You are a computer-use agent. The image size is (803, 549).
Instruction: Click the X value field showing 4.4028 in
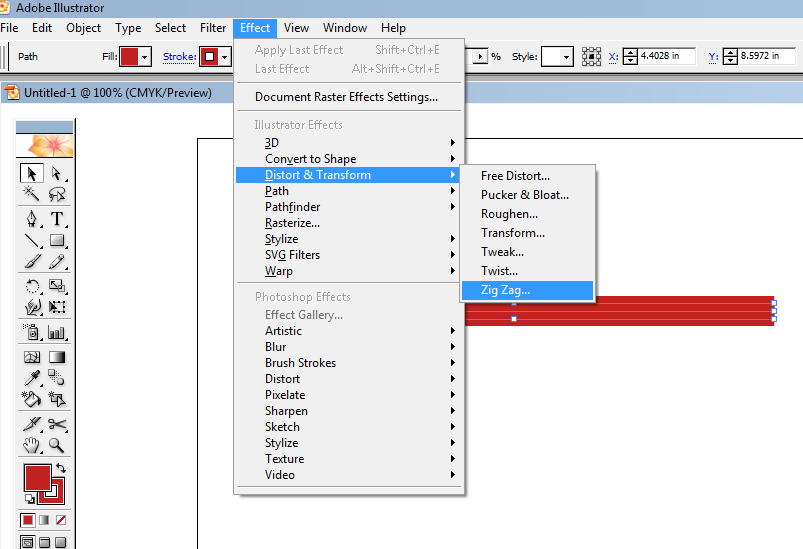[x=667, y=56]
